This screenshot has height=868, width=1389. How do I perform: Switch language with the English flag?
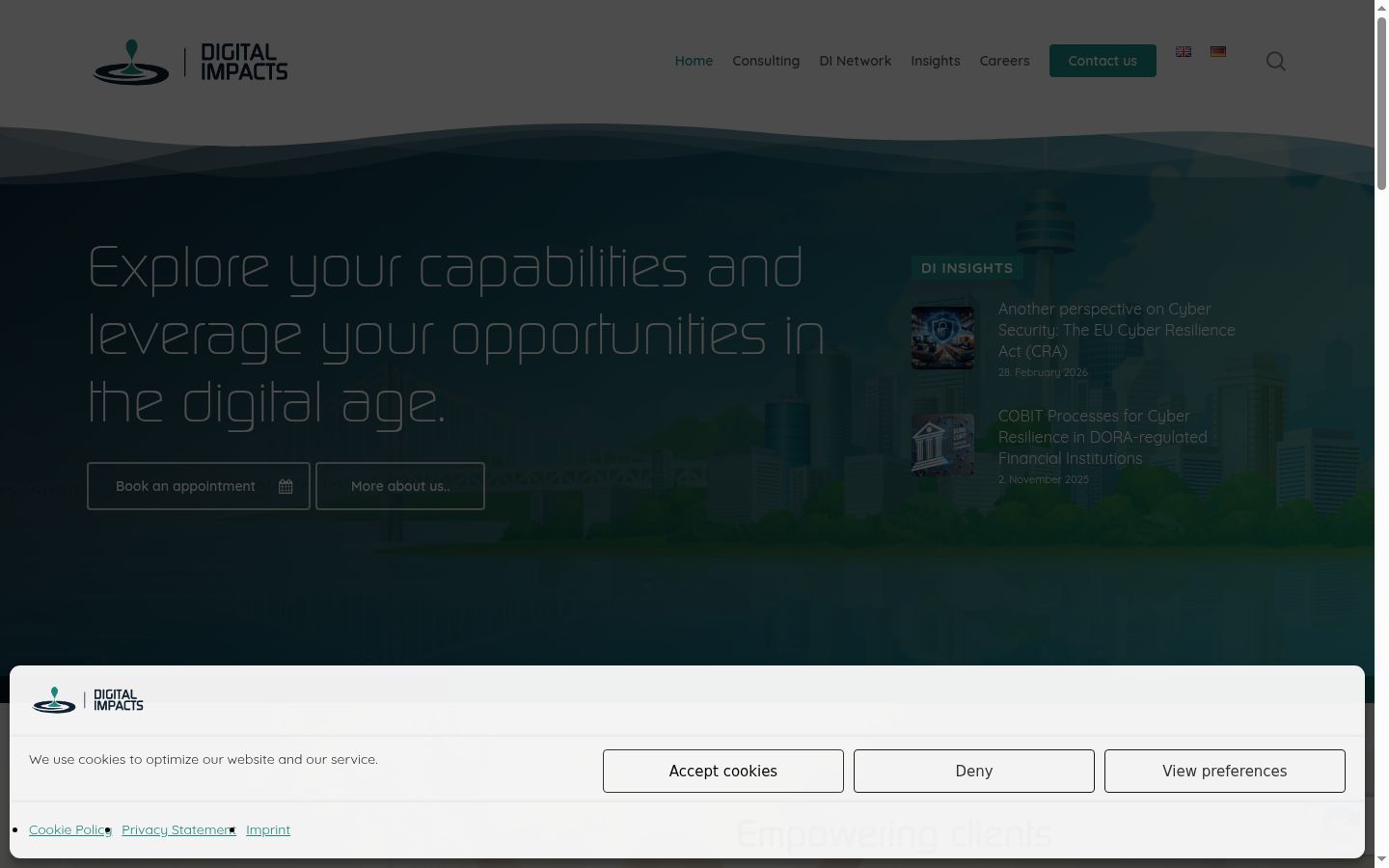pyautogui.click(x=1184, y=52)
